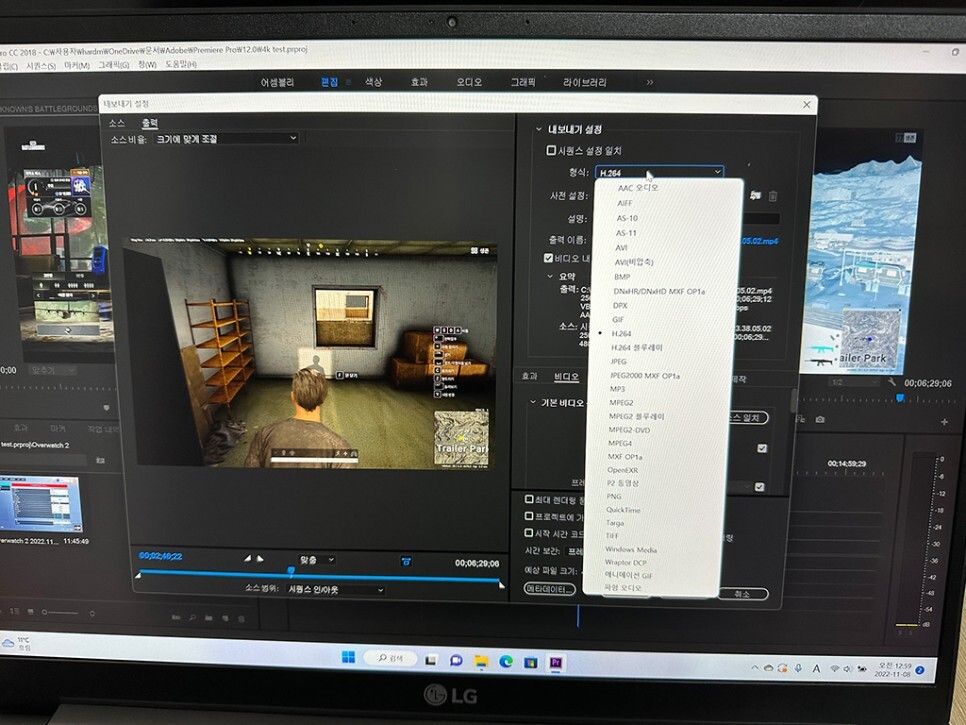Select QuickTime from format list

(623, 510)
